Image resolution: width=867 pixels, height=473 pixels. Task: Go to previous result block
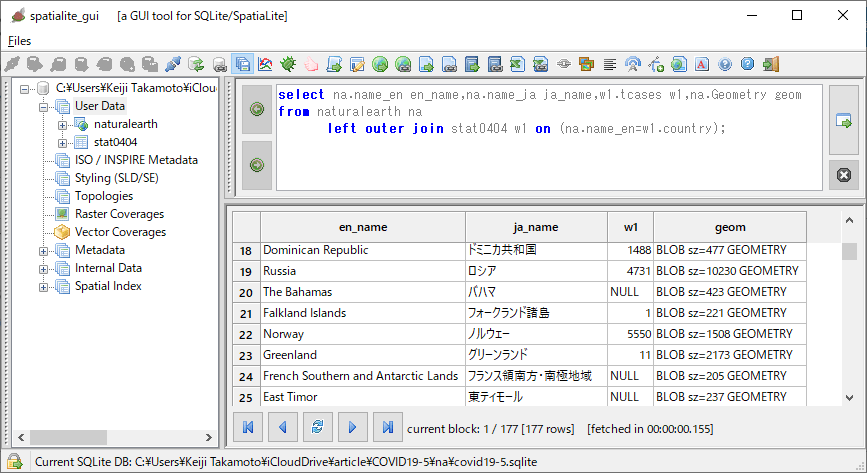click(283, 427)
